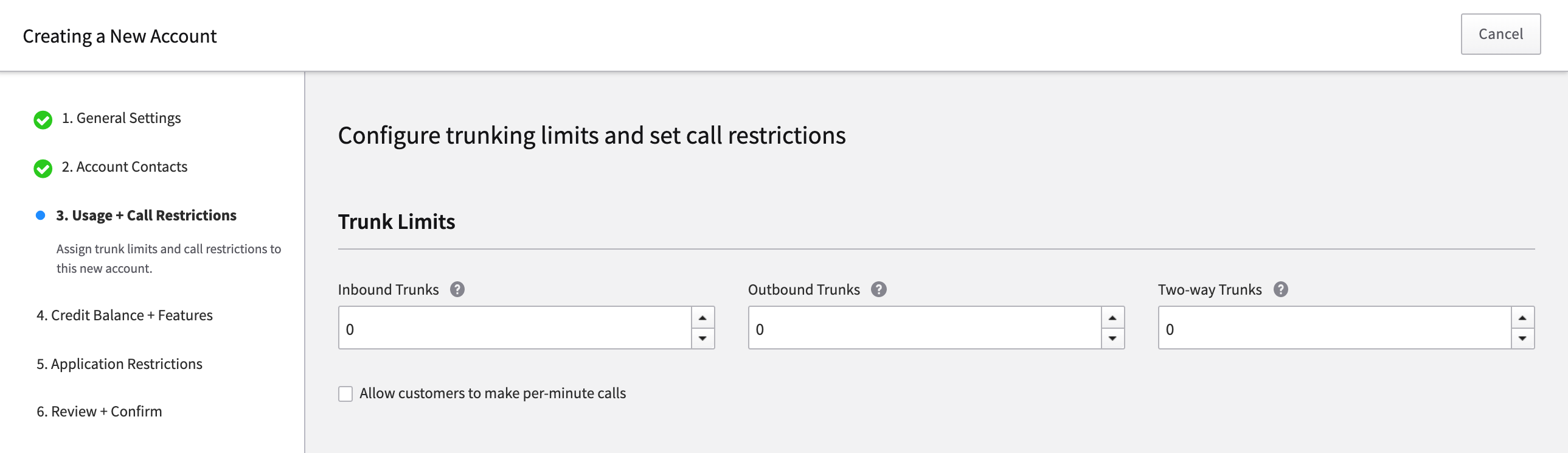Increase Inbound Trunks with up arrow
This screenshot has width=1568, height=453.
click(x=702, y=318)
